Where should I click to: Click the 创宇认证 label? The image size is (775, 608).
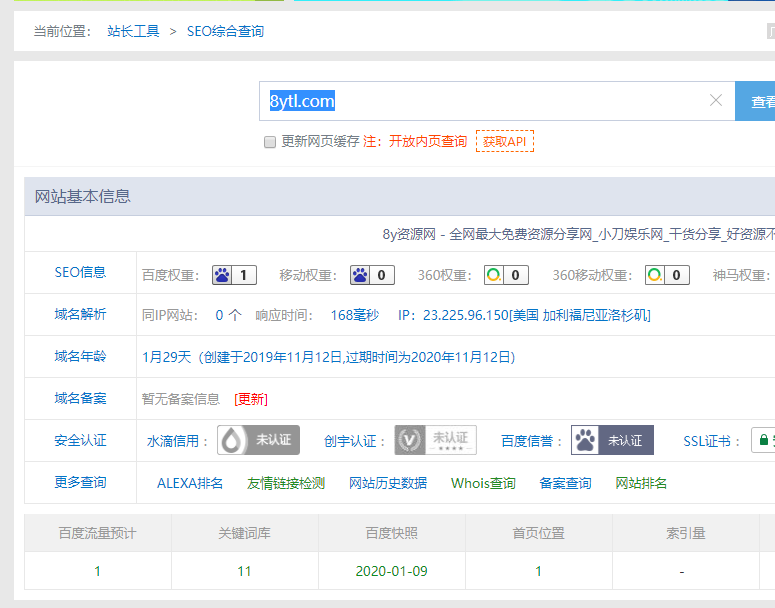pos(350,441)
